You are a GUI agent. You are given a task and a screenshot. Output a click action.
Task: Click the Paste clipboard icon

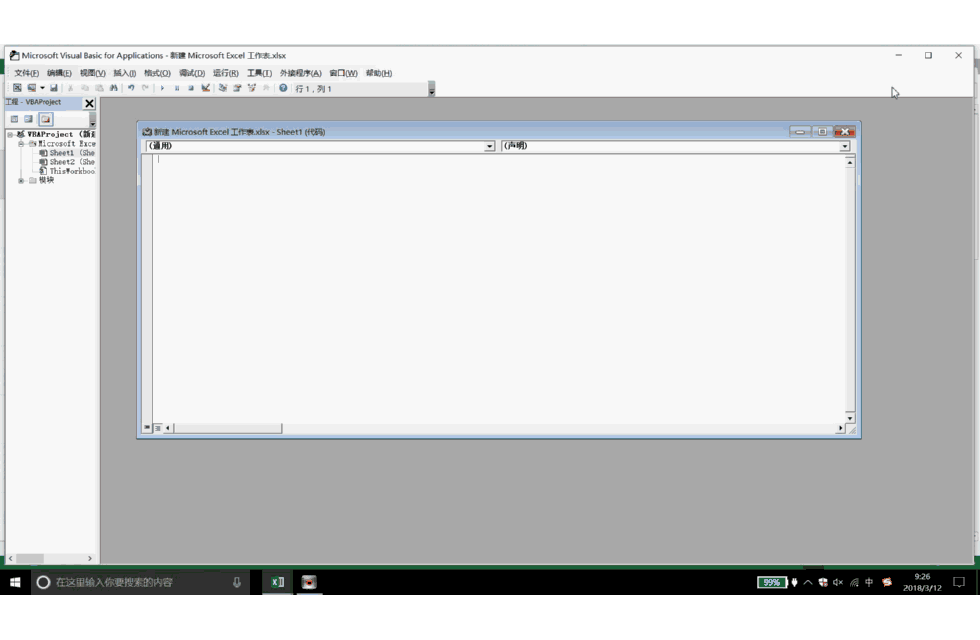click(x=99, y=88)
